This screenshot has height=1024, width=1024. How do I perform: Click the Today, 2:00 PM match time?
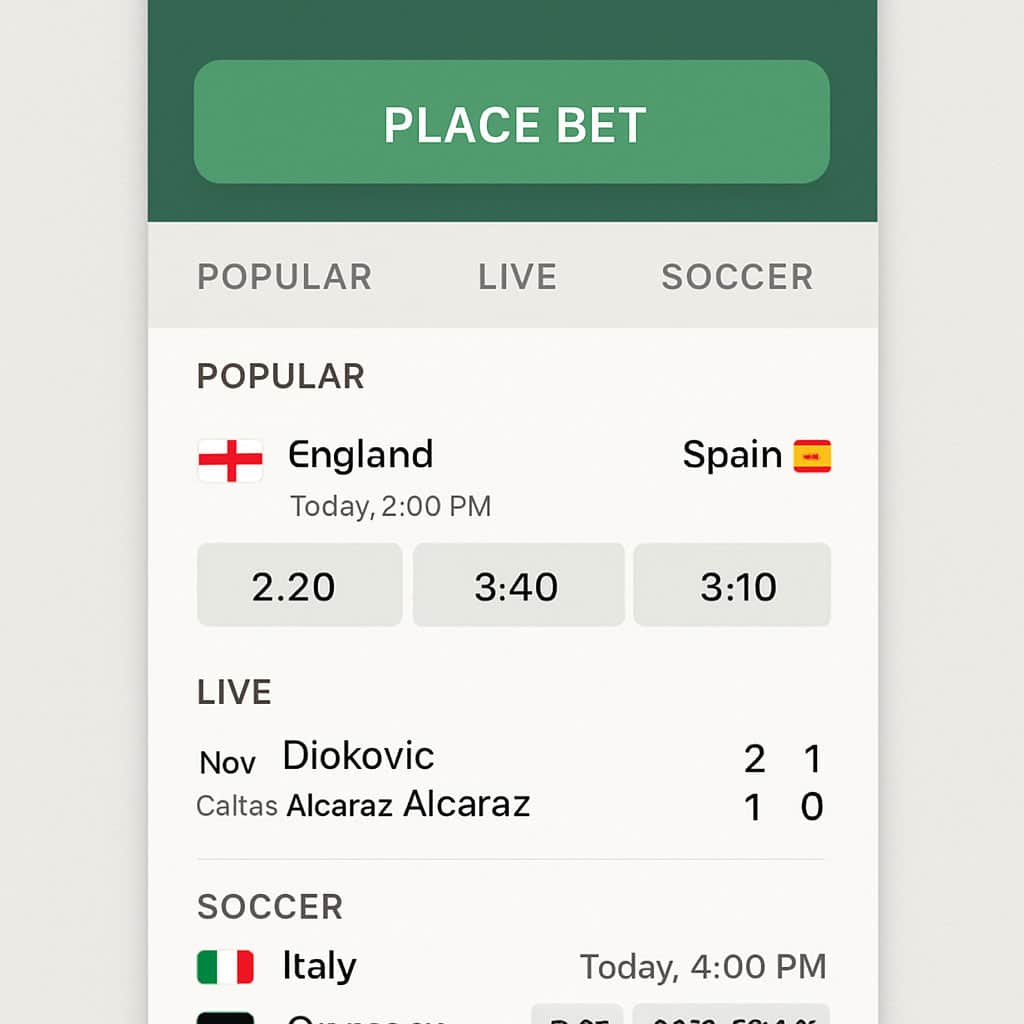[391, 507]
